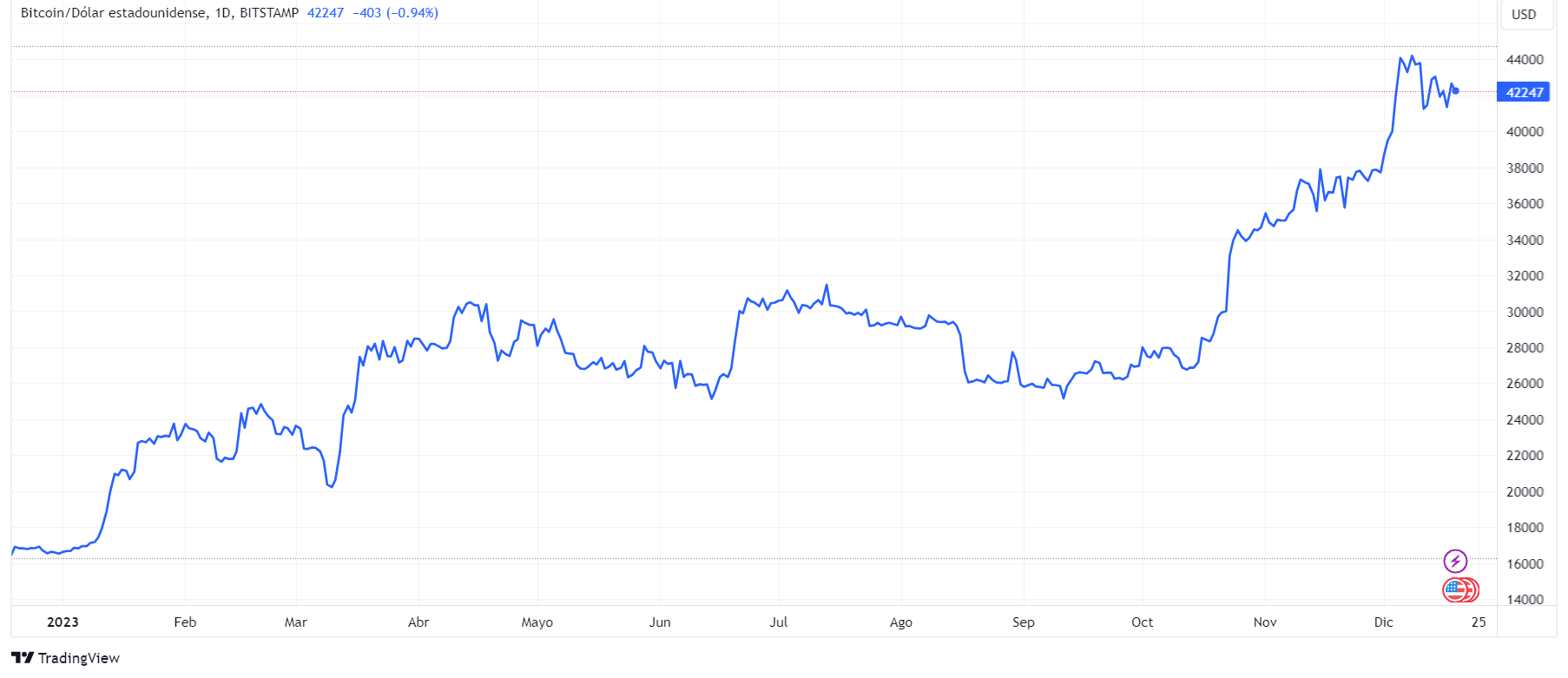This screenshot has width=1568, height=678.
Task: Click the Mayo label on the time axis
Action: pyautogui.click(x=537, y=622)
